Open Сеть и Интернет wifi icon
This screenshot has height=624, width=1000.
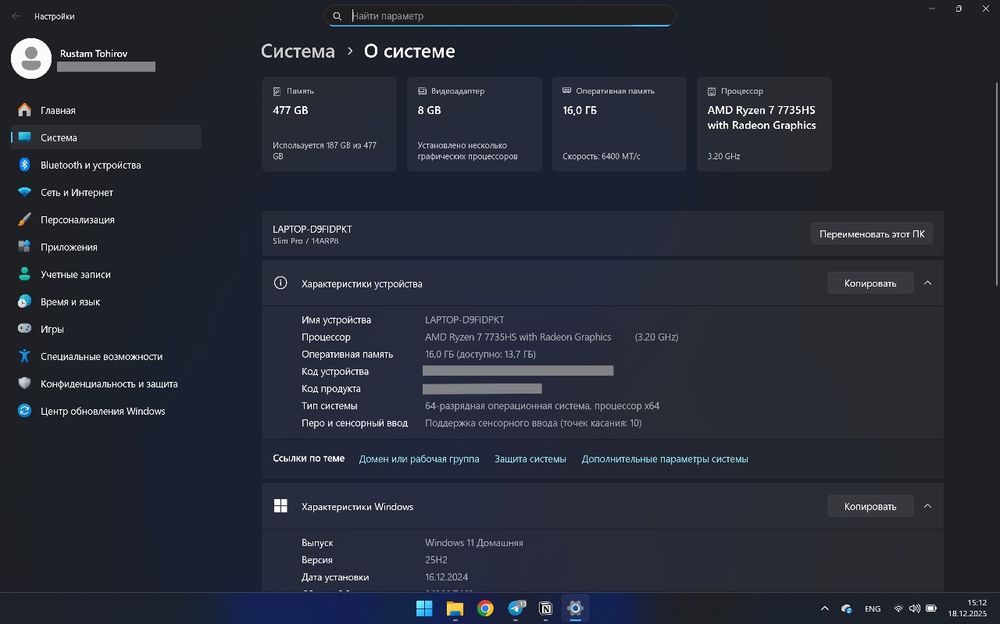(x=24, y=192)
